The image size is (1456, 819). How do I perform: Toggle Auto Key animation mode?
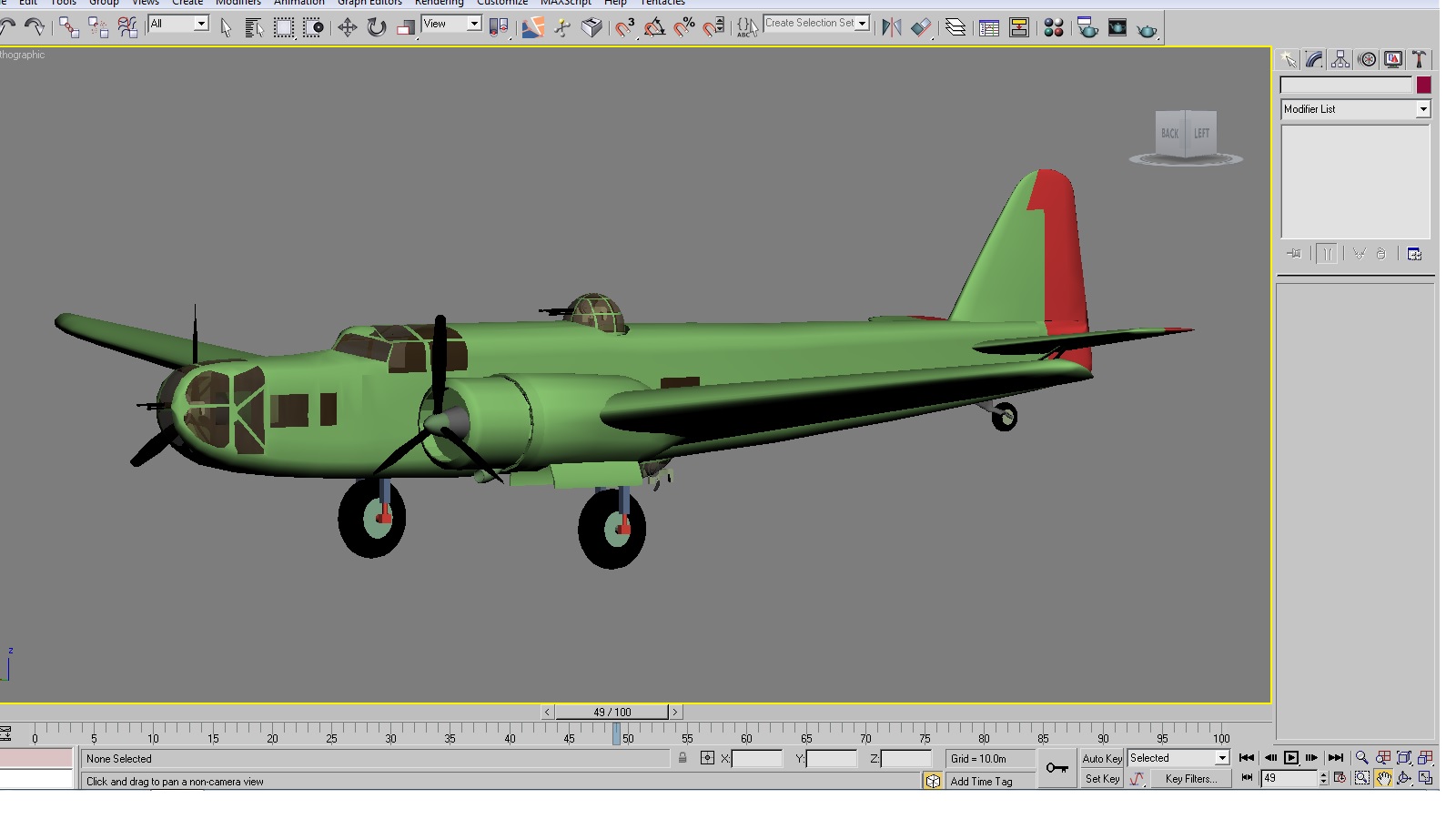1102,758
